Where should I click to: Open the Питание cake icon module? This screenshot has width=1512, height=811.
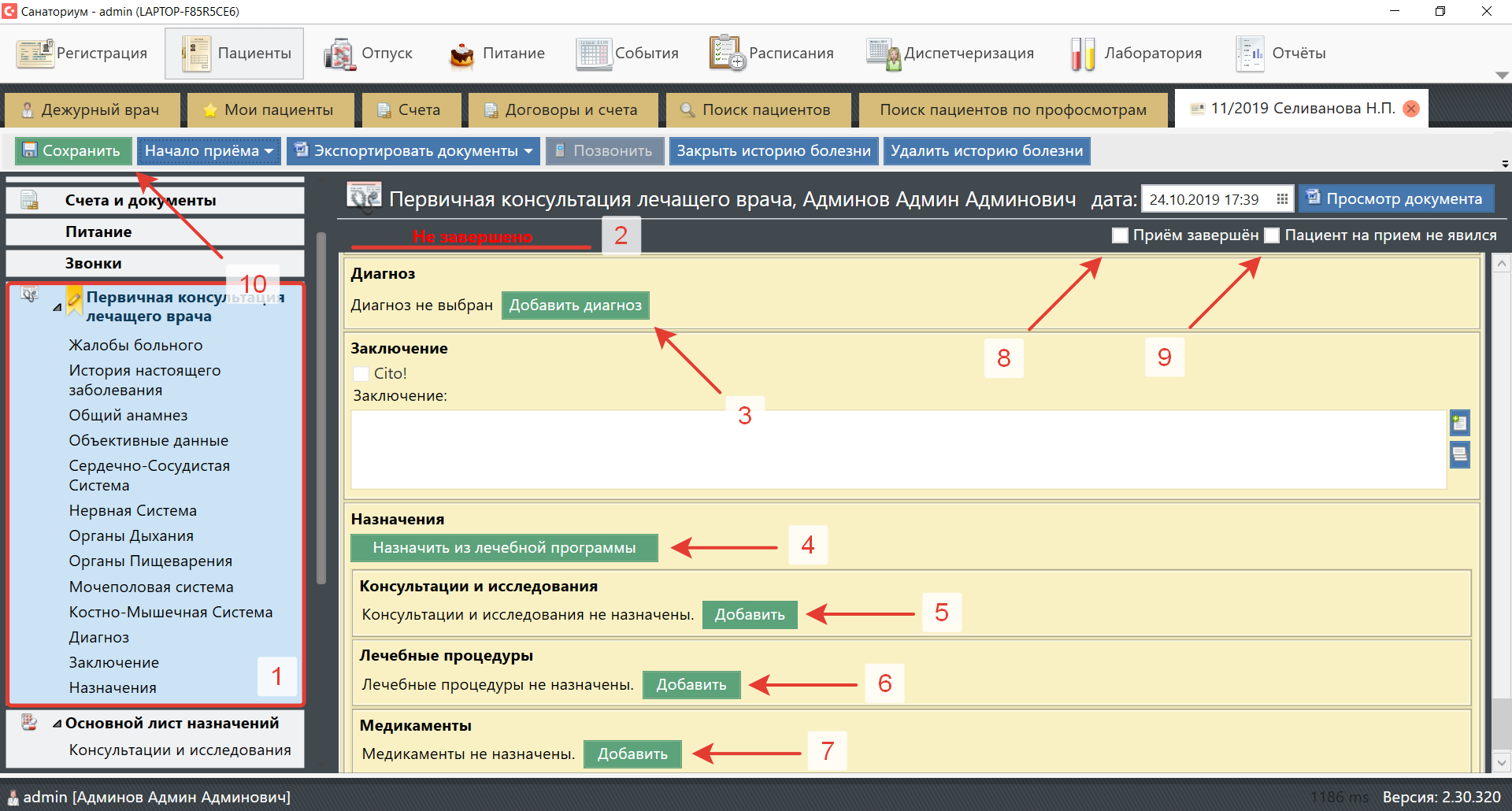pos(461,54)
